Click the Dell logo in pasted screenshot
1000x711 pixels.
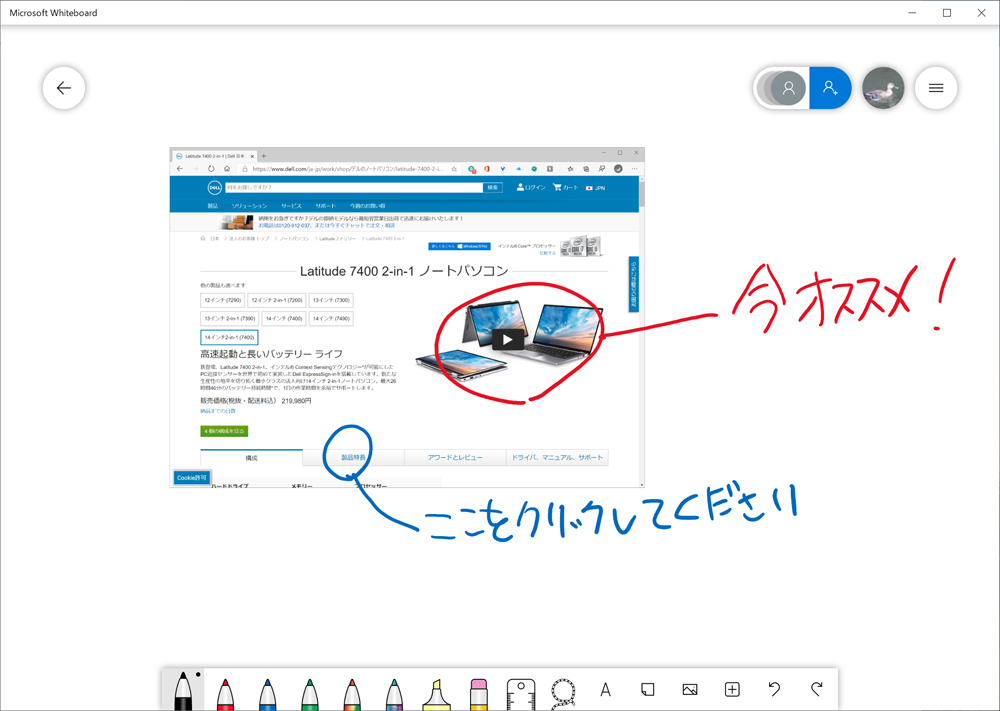pos(215,187)
